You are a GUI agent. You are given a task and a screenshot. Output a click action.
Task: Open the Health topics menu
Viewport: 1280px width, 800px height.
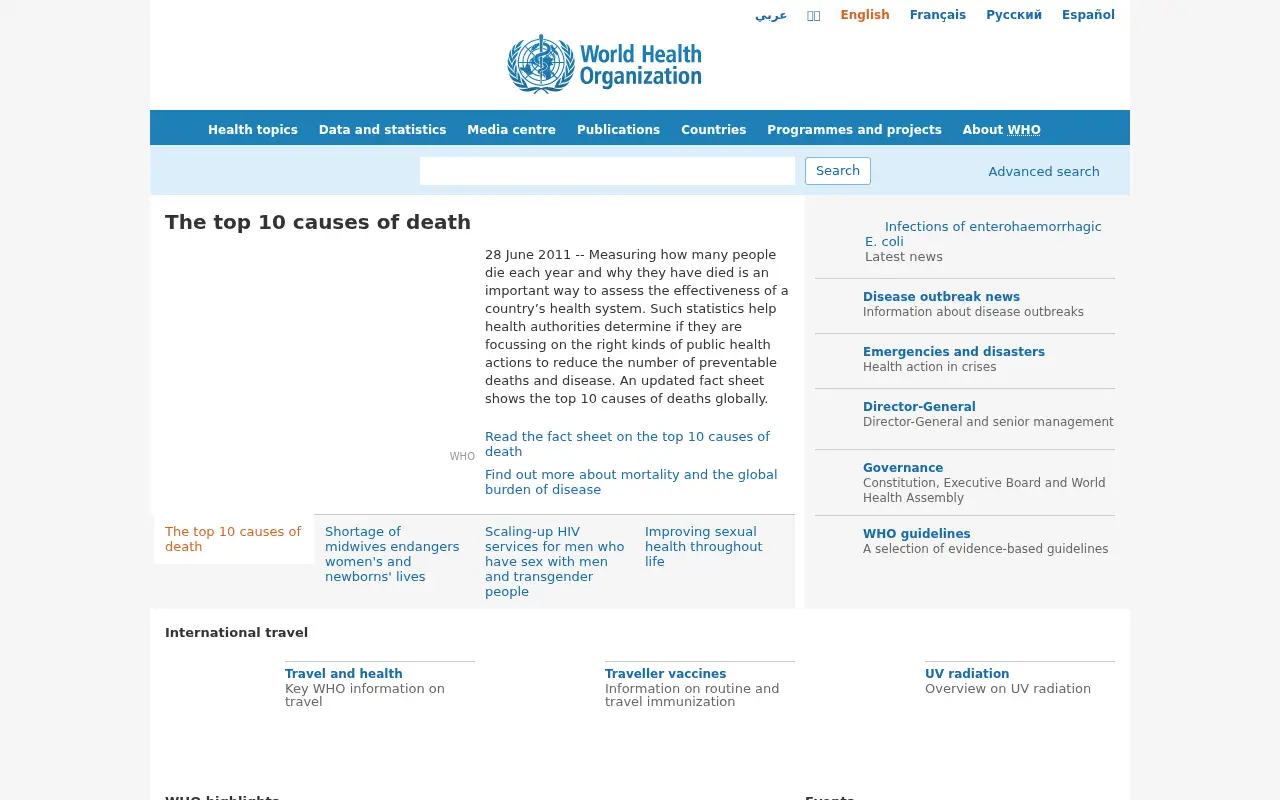(253, 130)
